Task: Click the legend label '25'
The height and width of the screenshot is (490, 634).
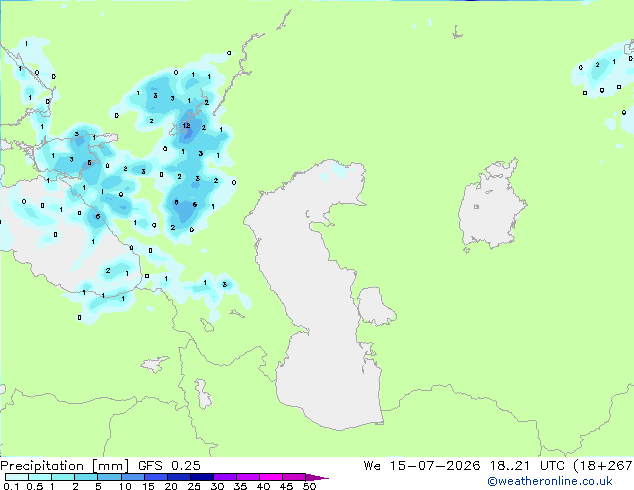Action: pos(194,486)
